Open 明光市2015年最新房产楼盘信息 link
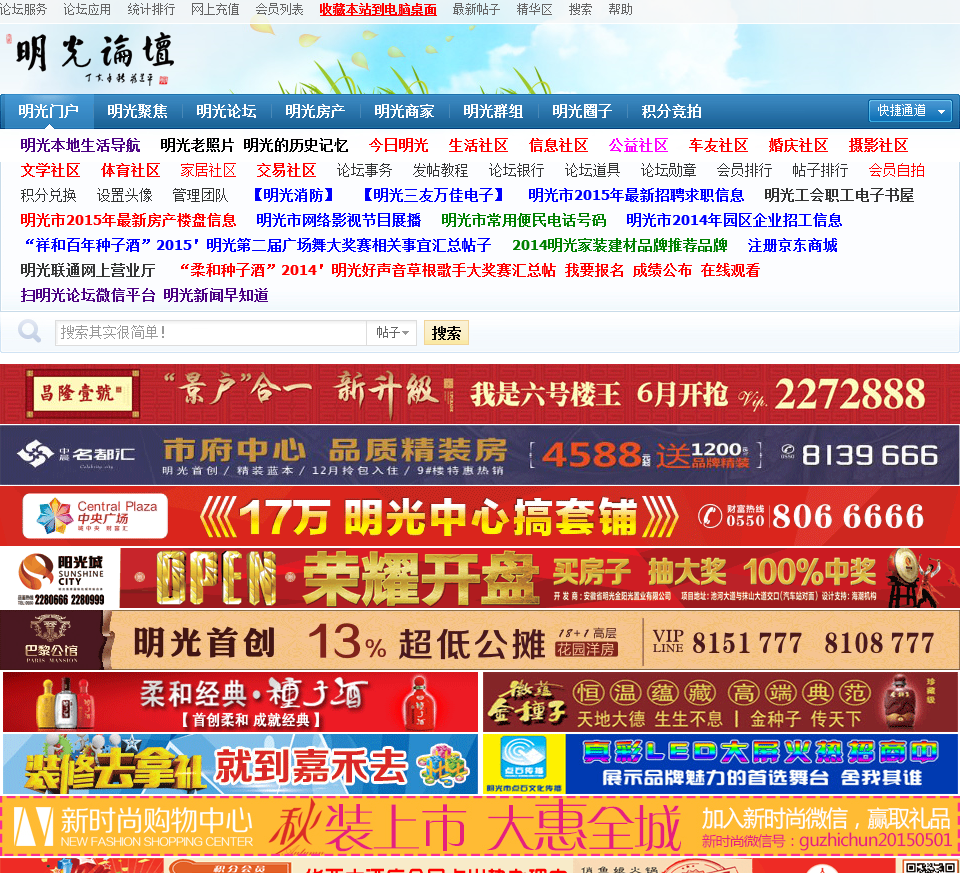Viewport: 960px width, 873px height. (x=128, y=220)
